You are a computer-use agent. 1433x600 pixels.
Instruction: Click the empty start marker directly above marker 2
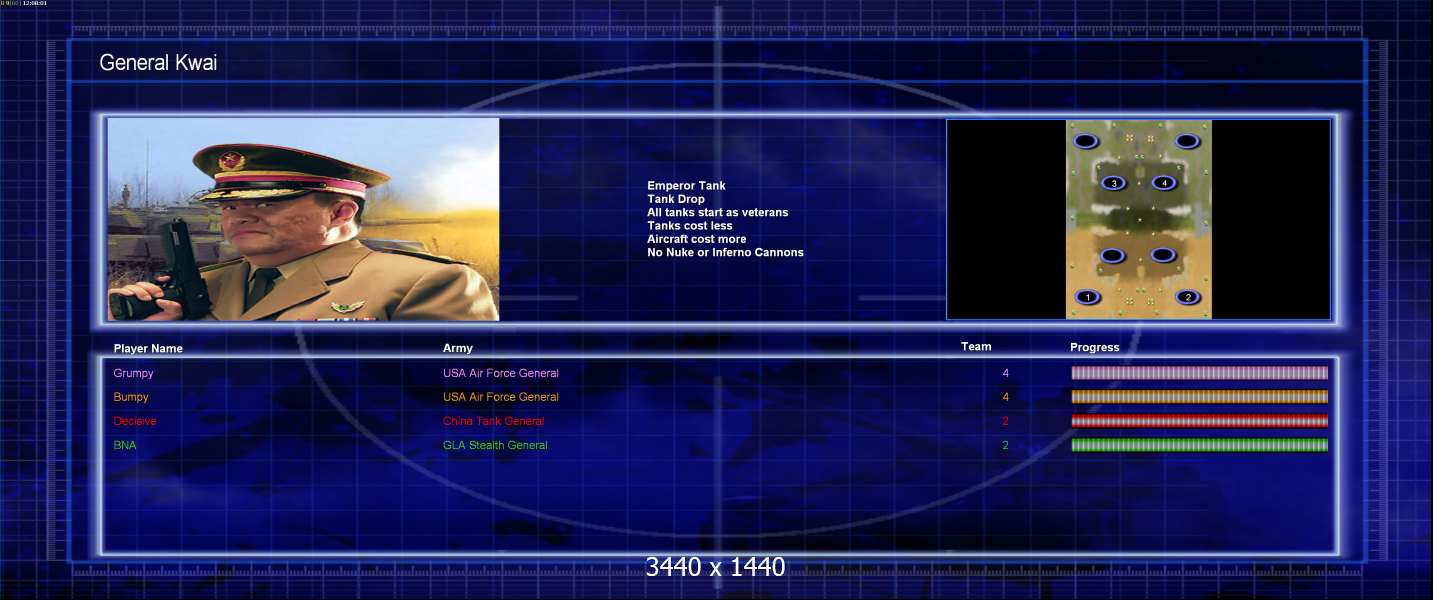(1162, 256)
